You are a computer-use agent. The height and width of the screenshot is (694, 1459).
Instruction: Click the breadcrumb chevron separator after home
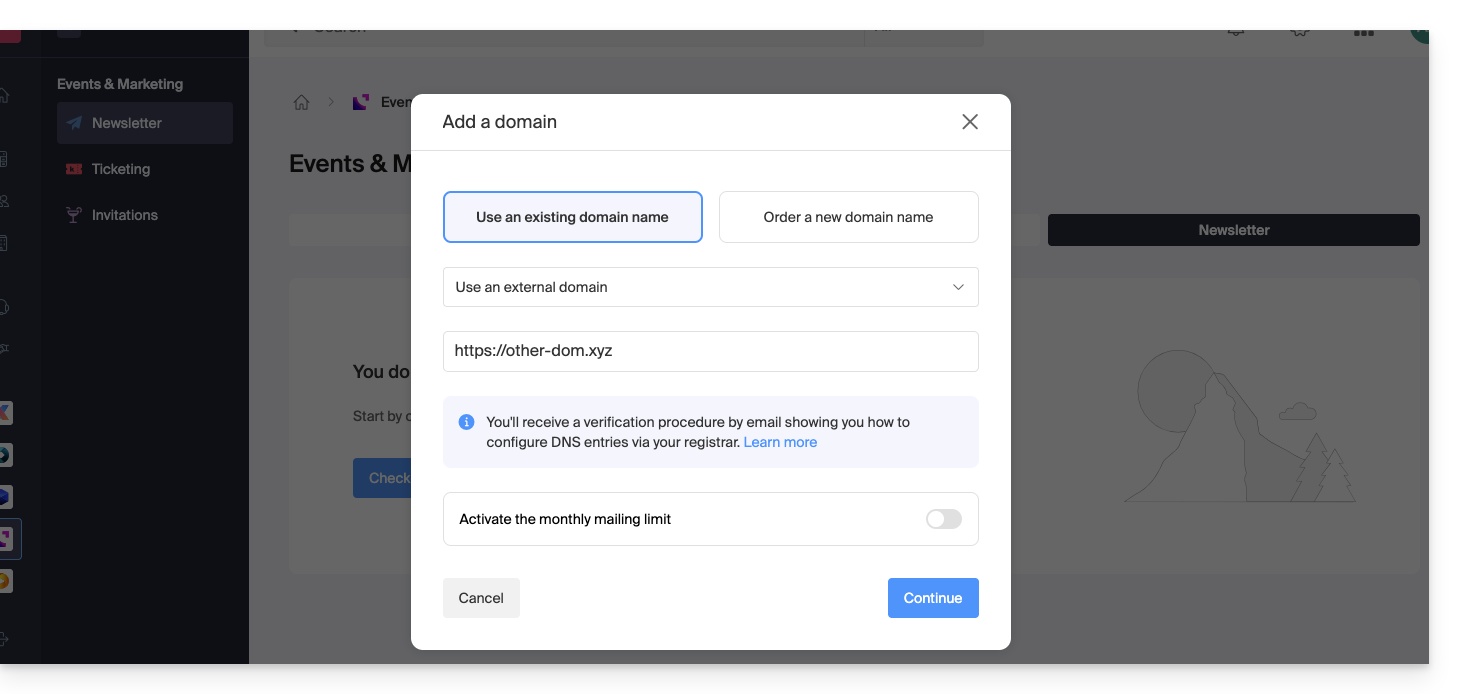(331, 102)
